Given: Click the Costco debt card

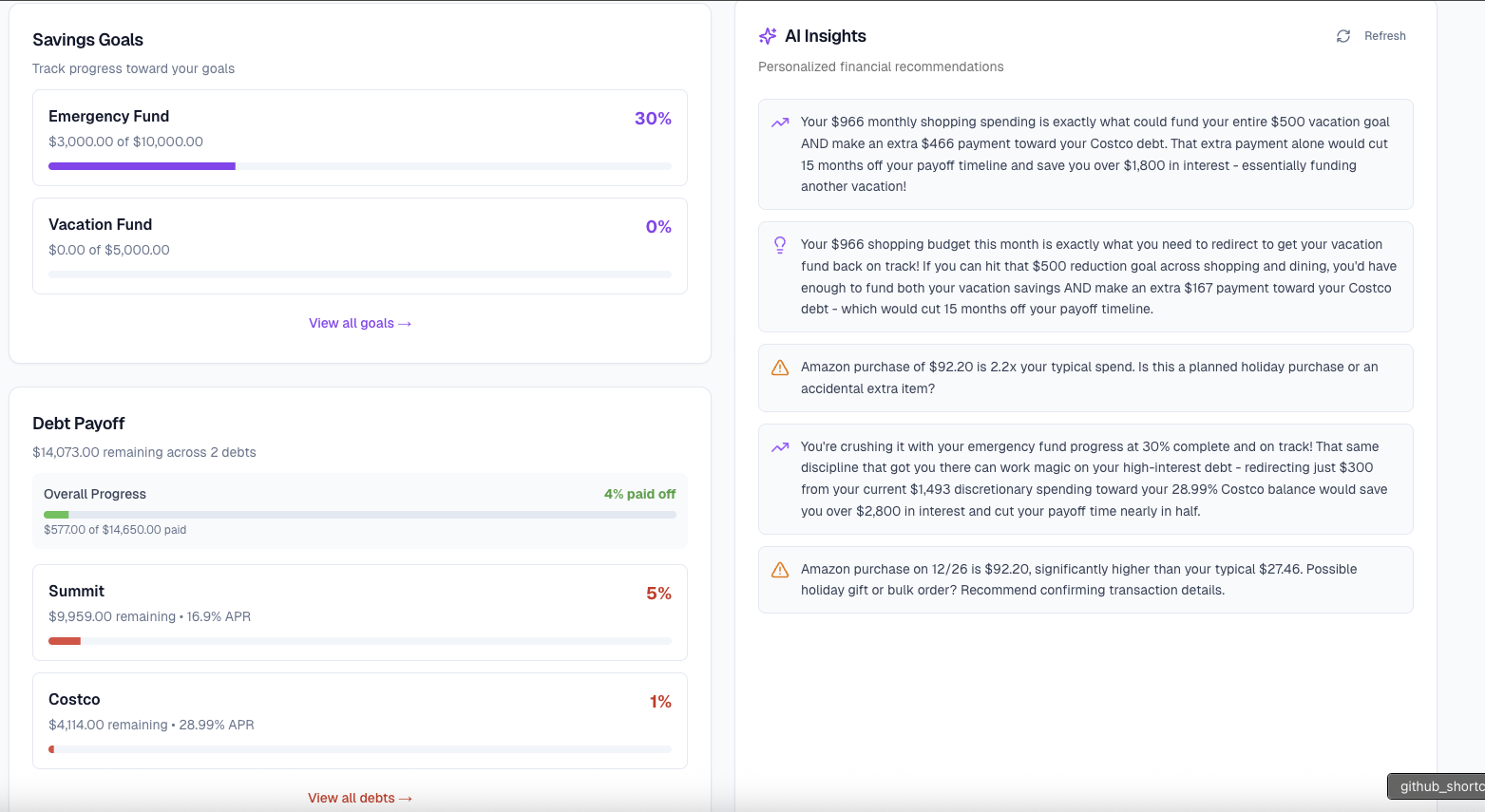Looking at the screenshot, I should pyautogui.click(x=360, y=721).
